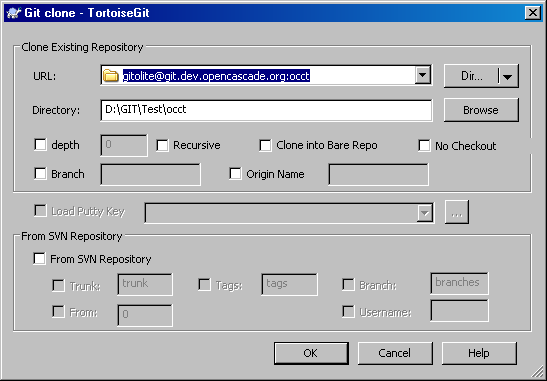Click the Origin Name input field
Image resolution: width=547 pixels, height=381 pixels.
click(379, 174)
